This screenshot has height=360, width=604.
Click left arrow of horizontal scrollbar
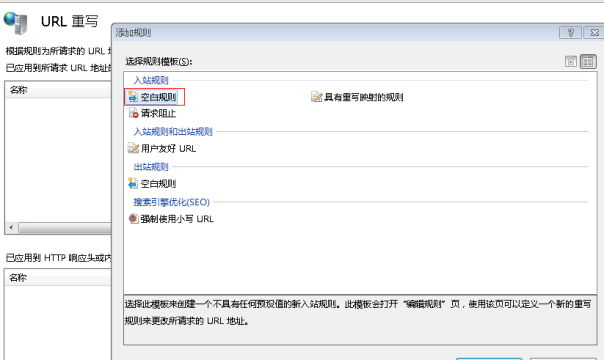[11, 228]
